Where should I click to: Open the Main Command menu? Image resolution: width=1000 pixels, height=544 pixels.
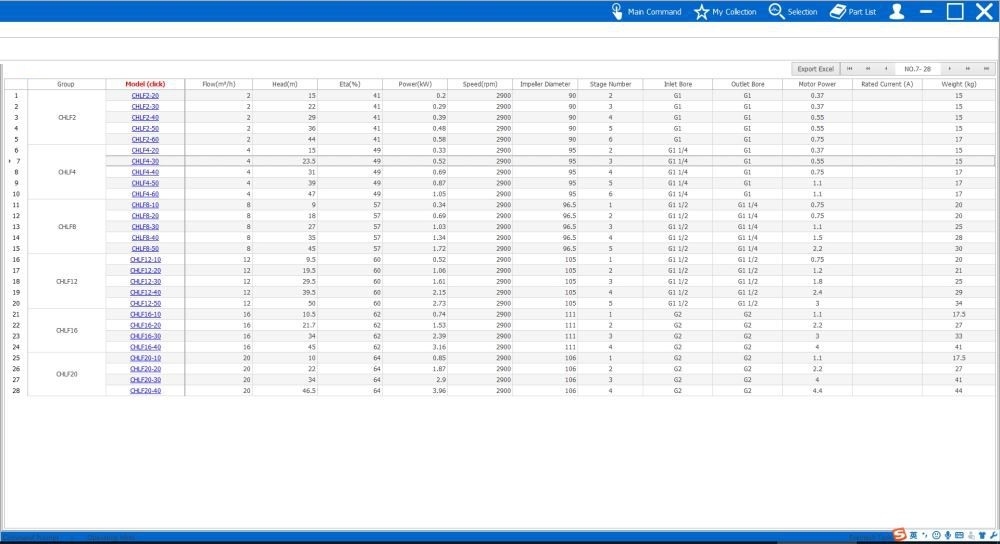click(x=646, y=11)
